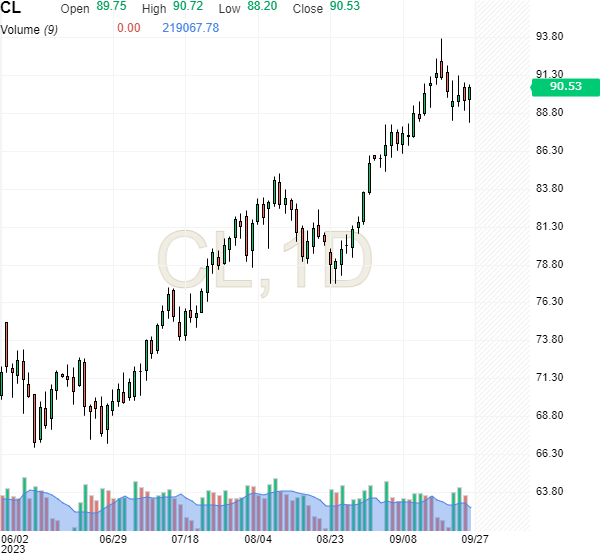
Task: Click the 73.80 price axis label
Action: [x=549, y=339]
